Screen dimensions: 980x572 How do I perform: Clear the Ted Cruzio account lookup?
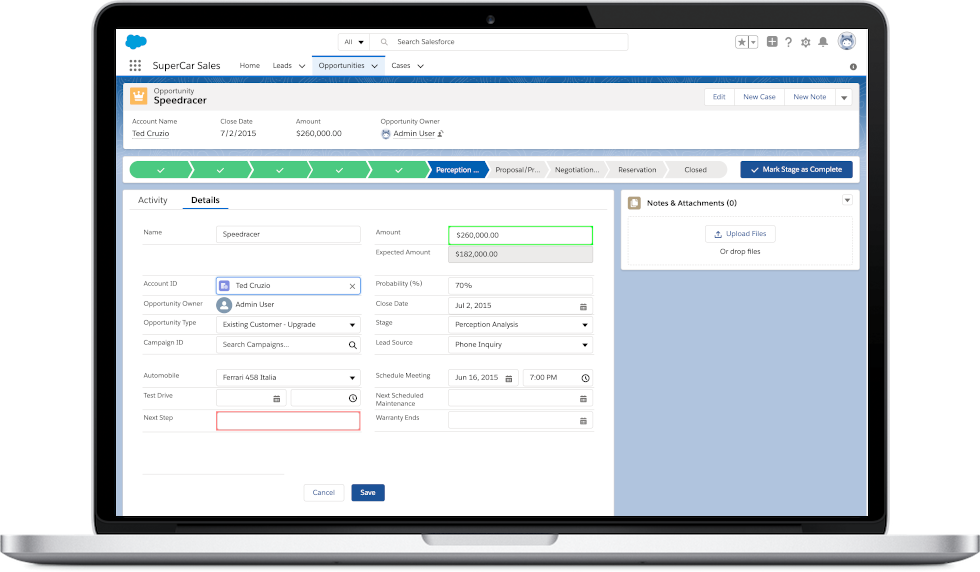352,286
